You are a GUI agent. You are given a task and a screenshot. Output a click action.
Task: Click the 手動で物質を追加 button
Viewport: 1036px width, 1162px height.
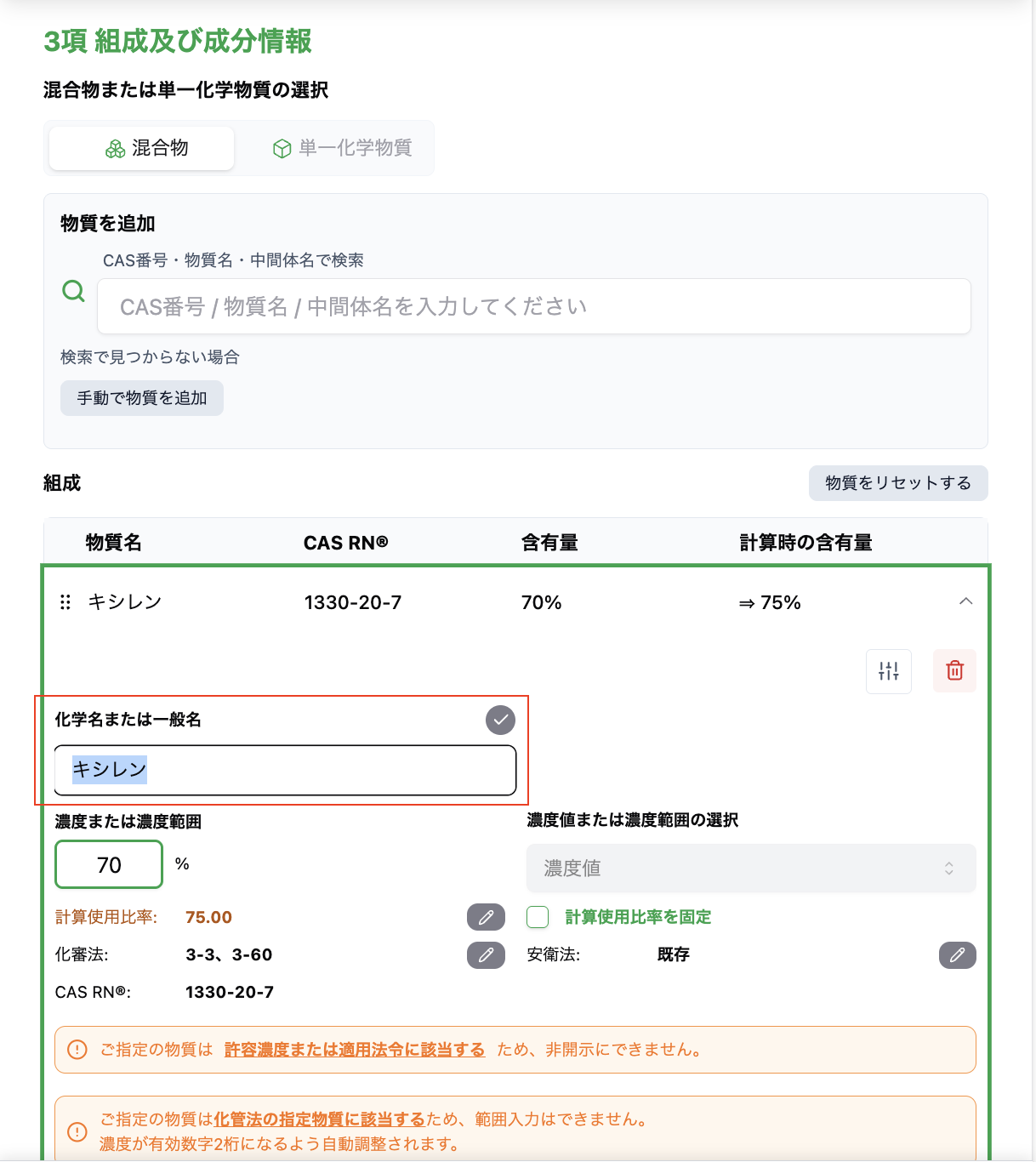[x=141, y=397]
